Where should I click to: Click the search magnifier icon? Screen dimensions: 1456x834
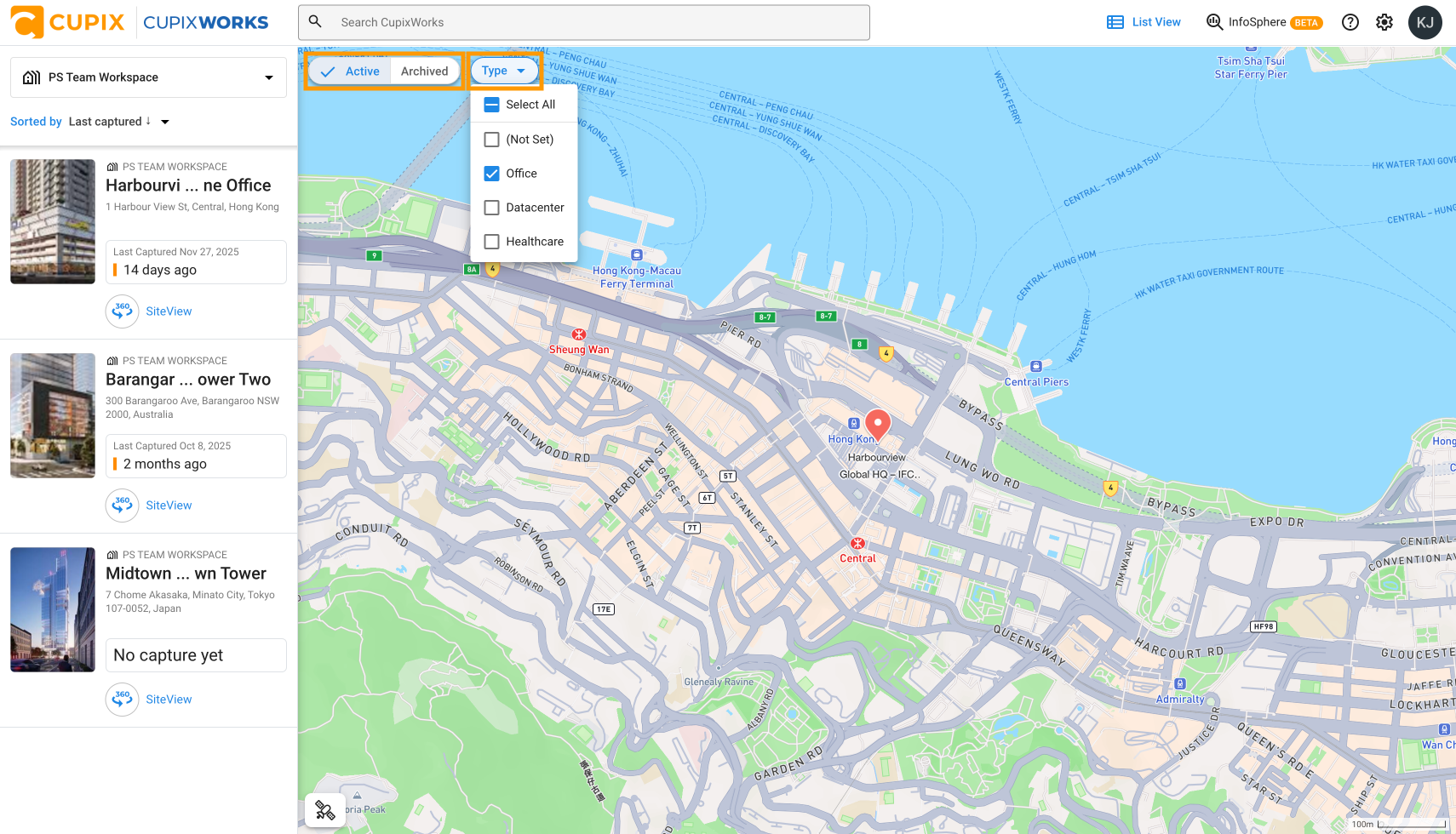point(315,22)
